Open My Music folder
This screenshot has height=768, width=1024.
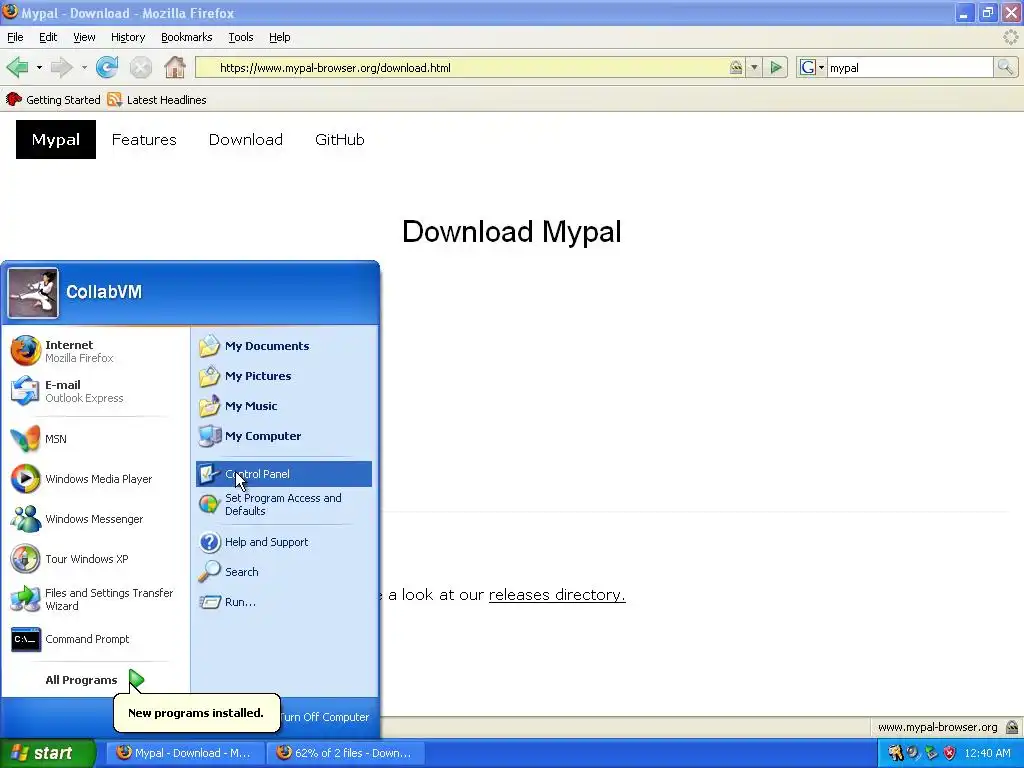point(283,406)
